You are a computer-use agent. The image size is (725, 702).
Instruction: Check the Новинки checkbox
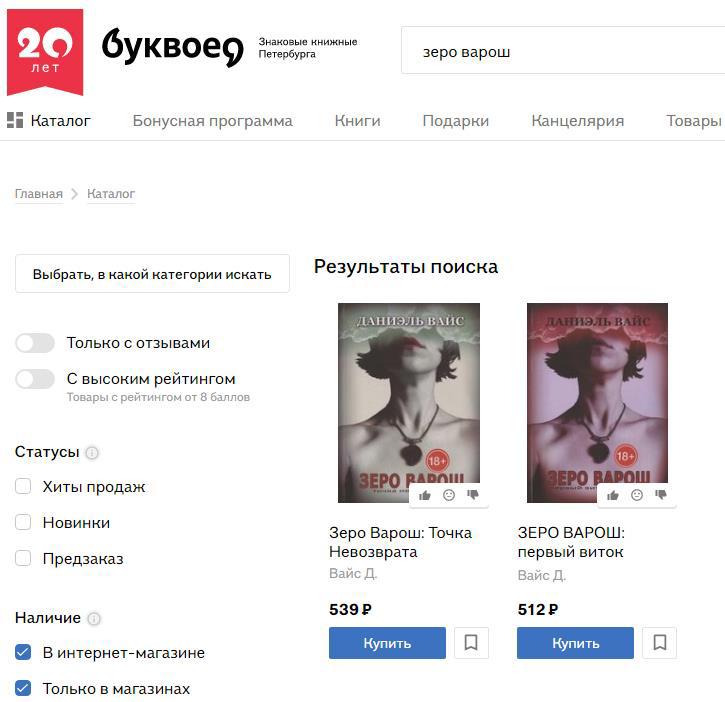(23, 522)
